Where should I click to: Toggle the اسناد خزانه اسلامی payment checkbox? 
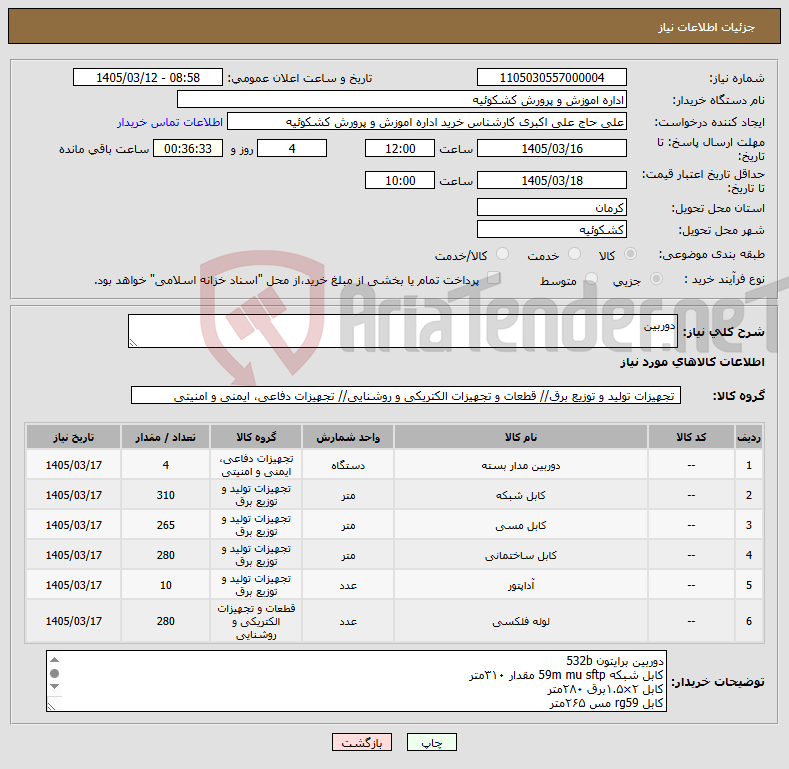tap(493, 278)
